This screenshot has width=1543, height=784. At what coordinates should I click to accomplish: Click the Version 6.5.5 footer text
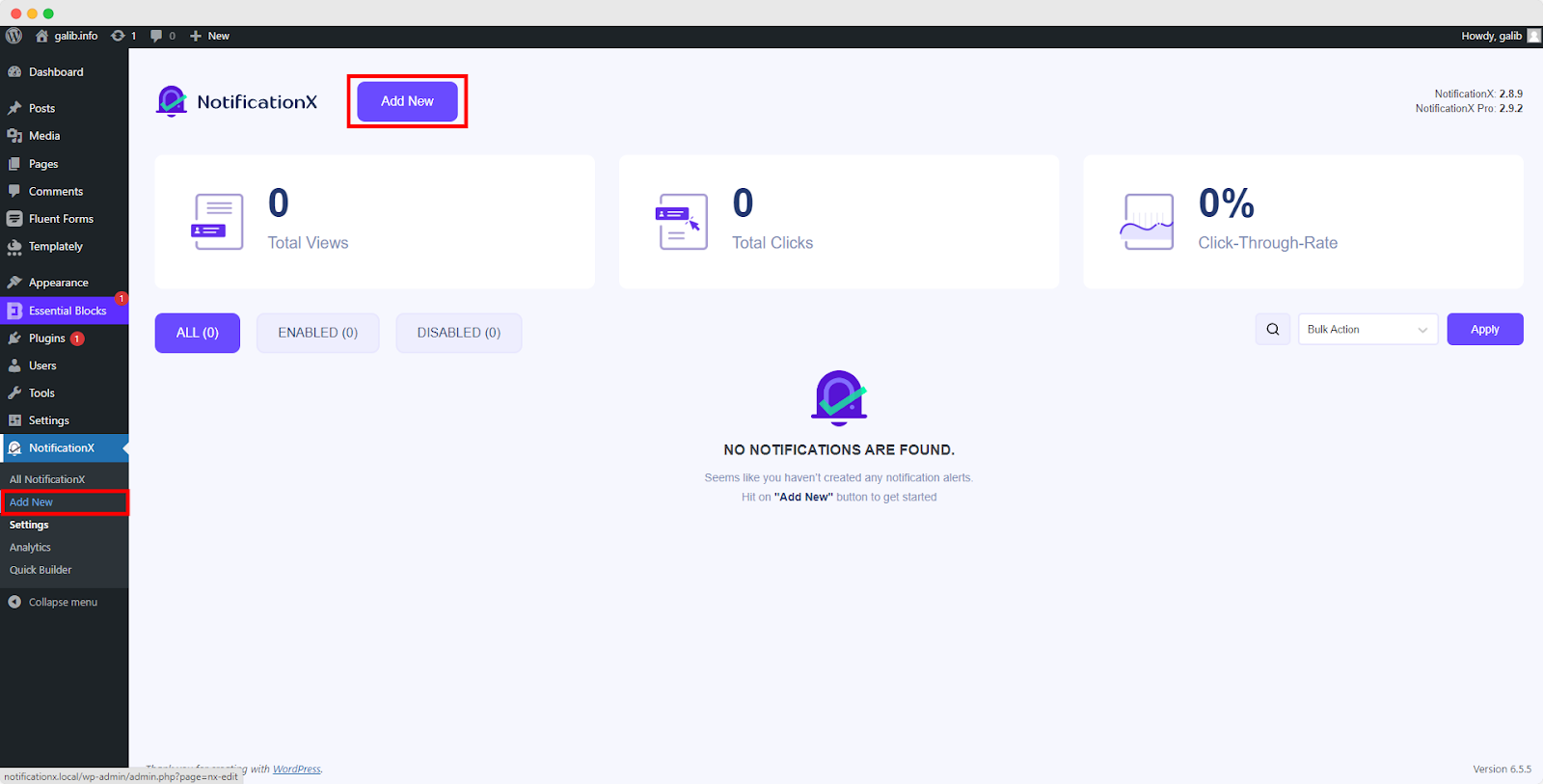click(1502, 769)
